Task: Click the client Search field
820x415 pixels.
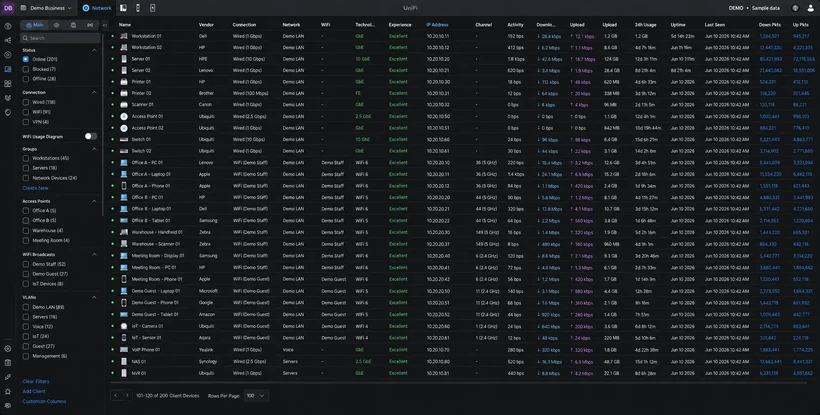Action: (x=60, y=38)
